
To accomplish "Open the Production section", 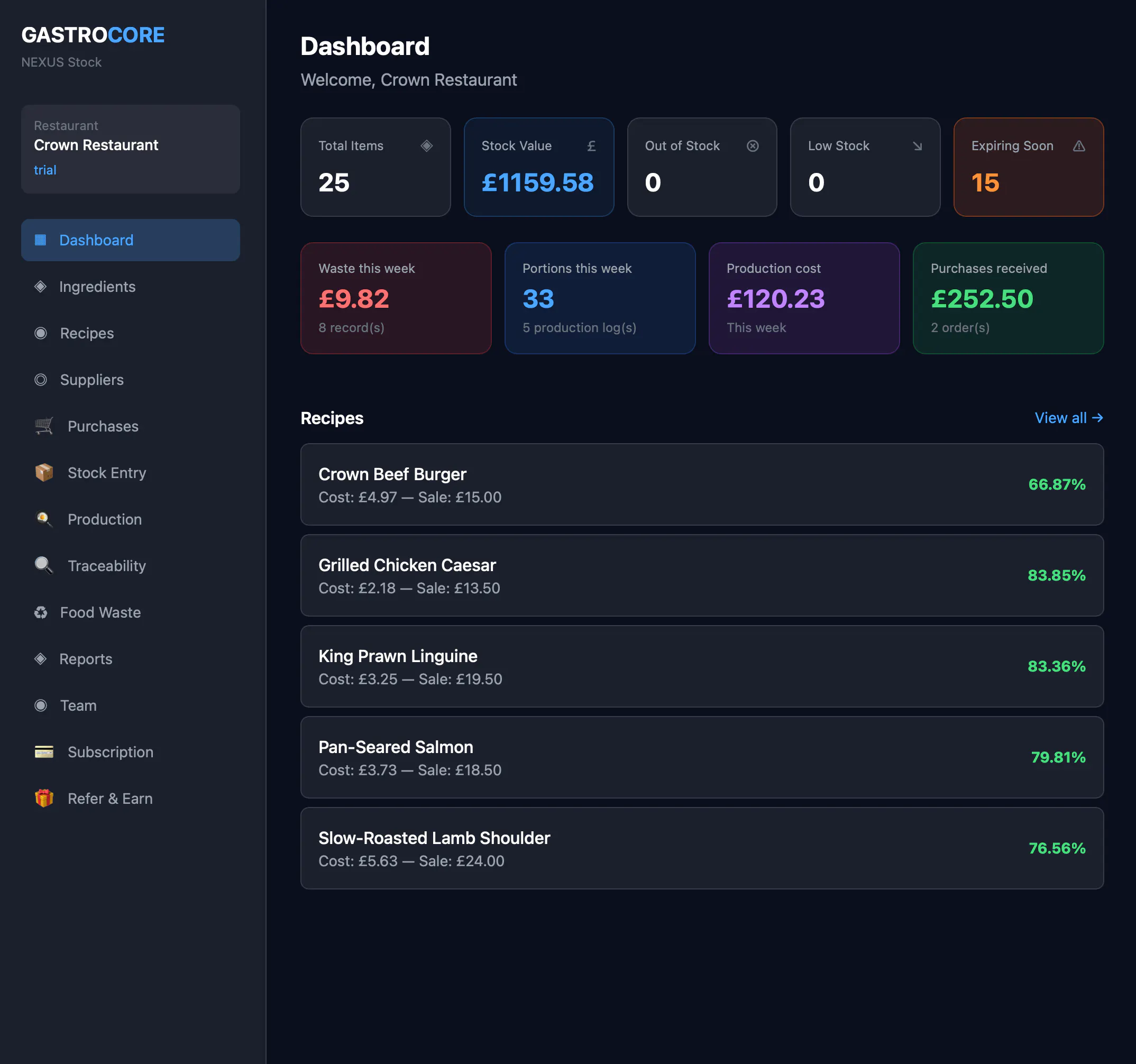I will 130,519.
